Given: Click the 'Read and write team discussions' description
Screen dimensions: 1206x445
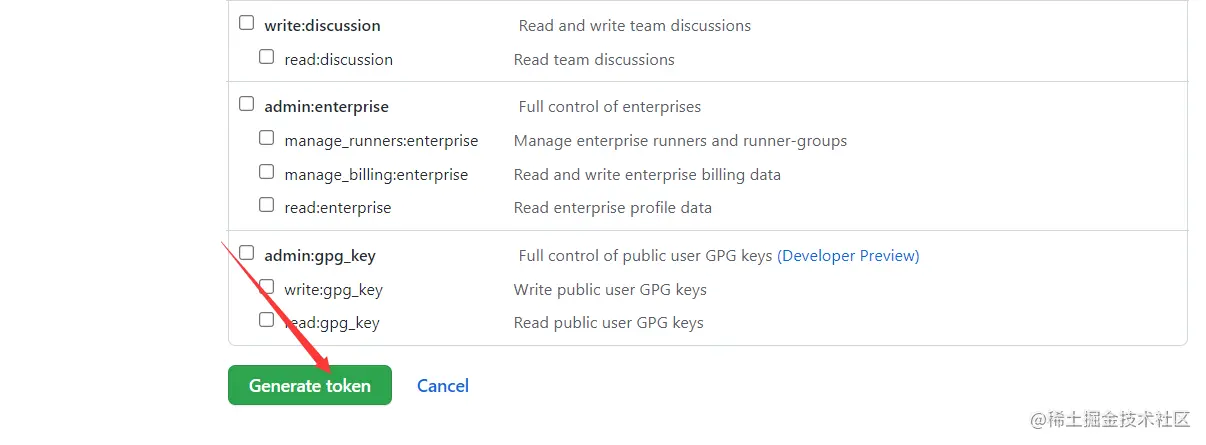Looking at the screenshot, I should (x=634, y=26).
